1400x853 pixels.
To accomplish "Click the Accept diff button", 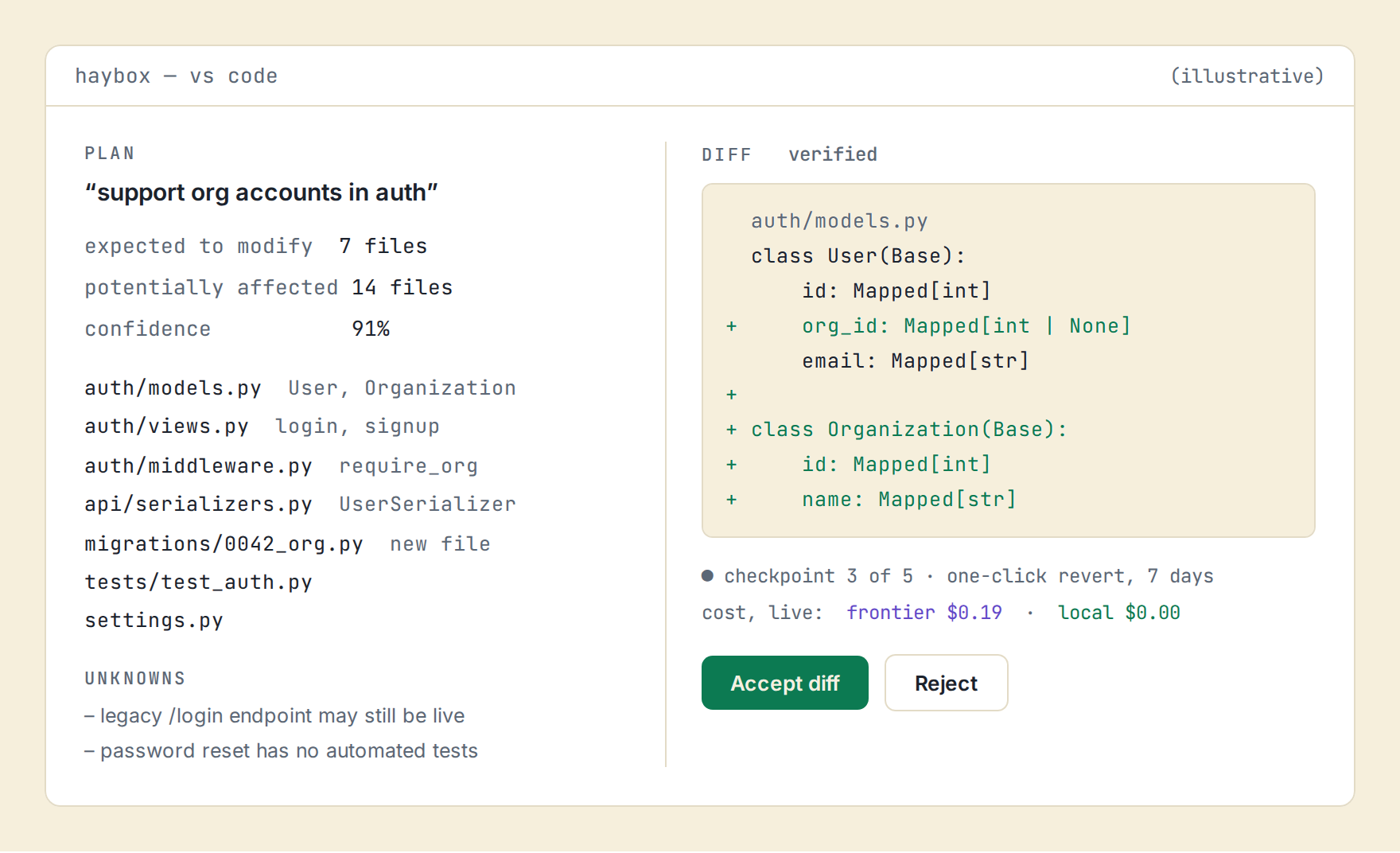I will 784,683.
